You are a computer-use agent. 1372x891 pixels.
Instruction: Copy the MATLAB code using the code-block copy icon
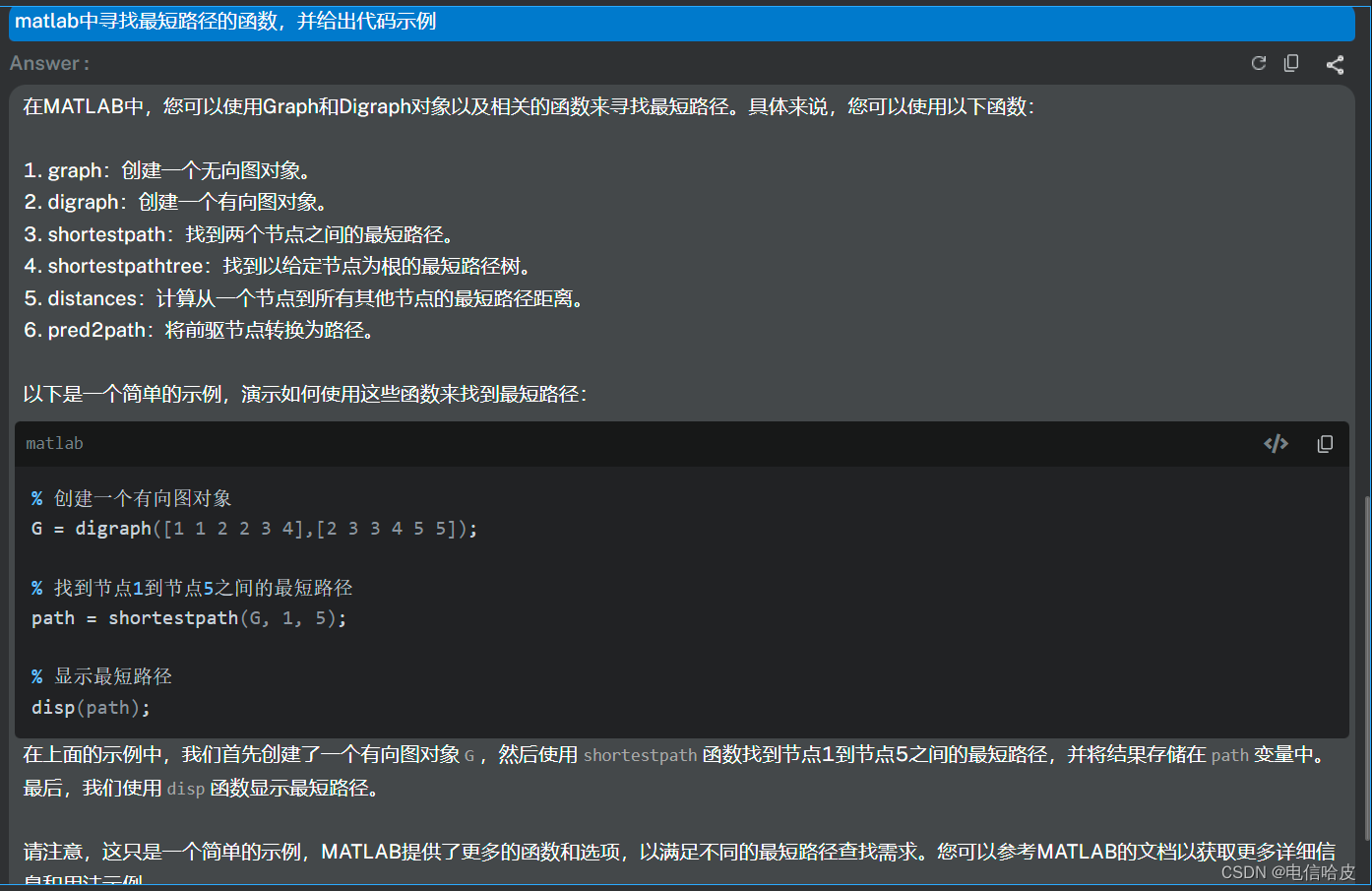point(1325,443)
